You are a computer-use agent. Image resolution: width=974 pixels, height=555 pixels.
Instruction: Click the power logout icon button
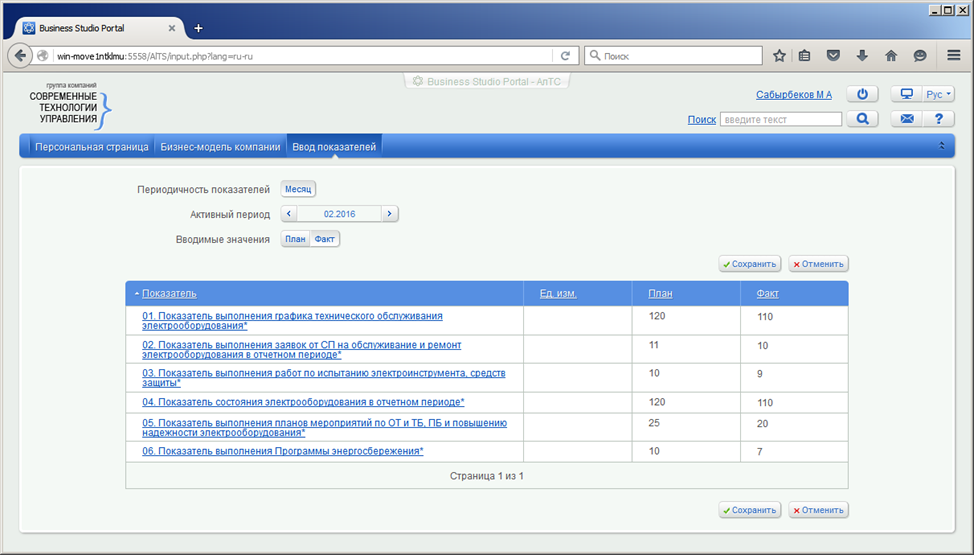click(862, 95)
